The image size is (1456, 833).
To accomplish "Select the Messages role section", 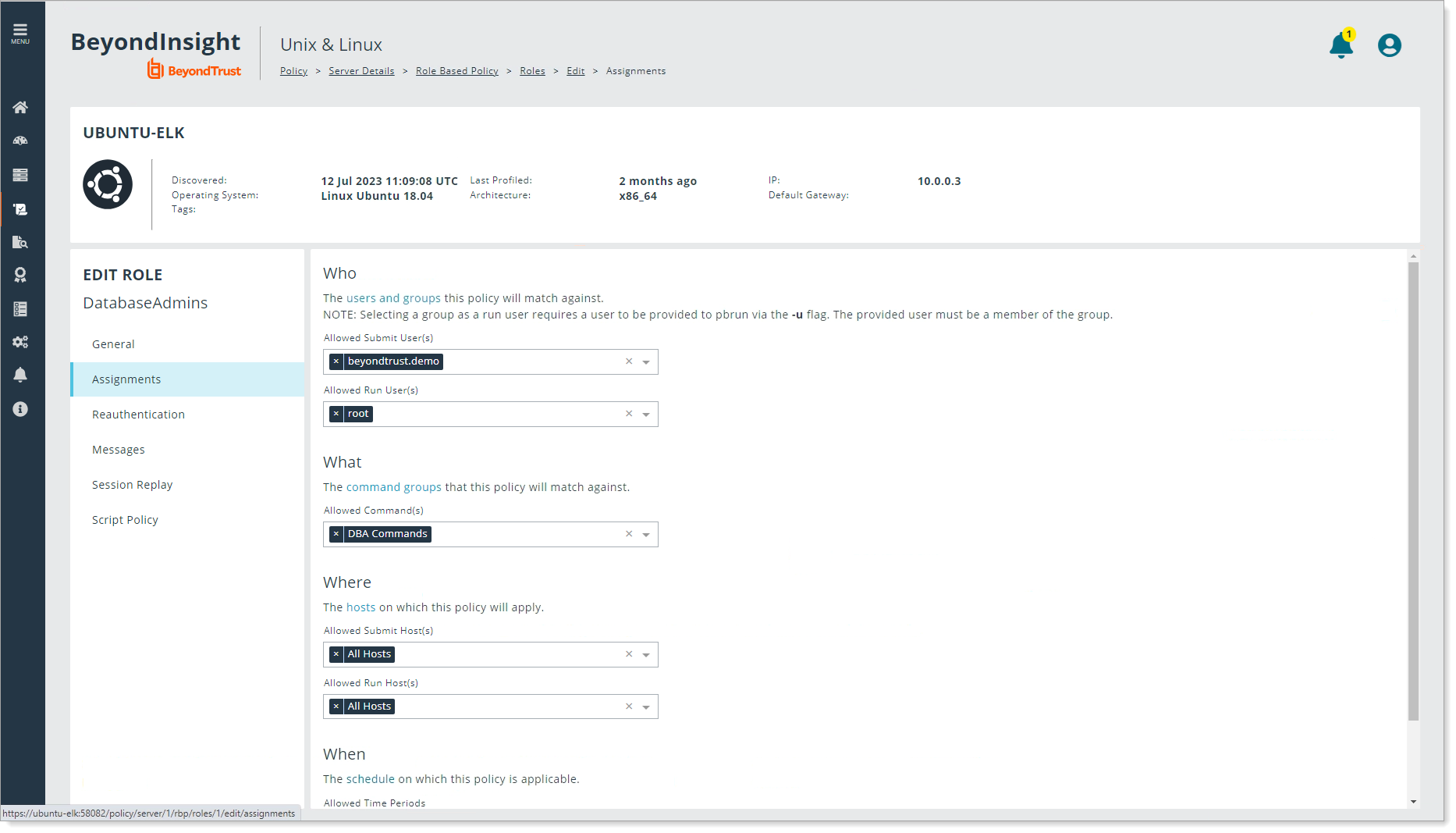I will point(187,450).
